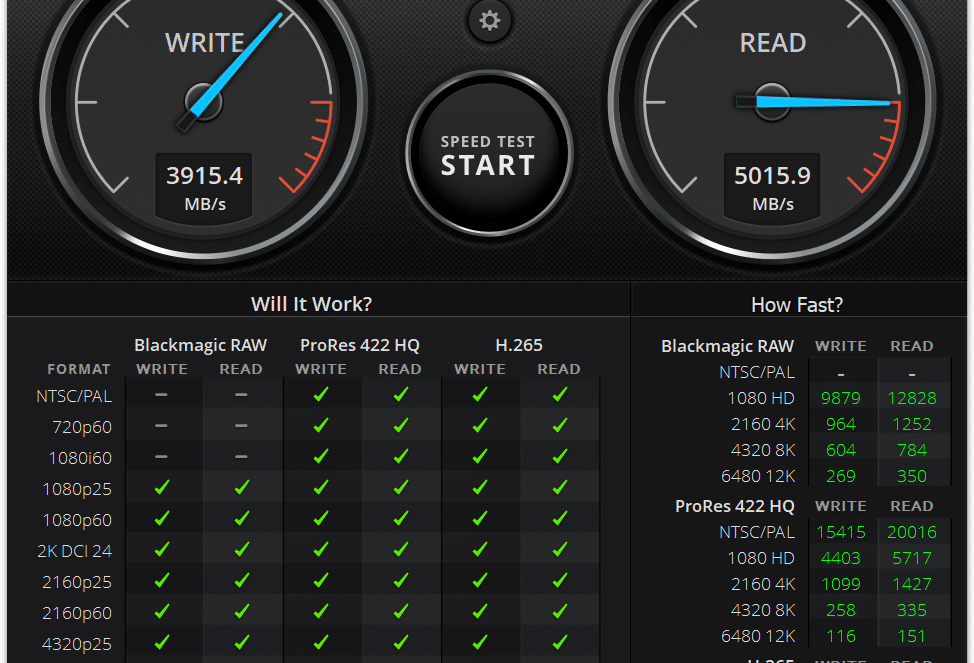Viewport: 974px width, 663px height.
Task: Click the H.265 read checkmark for 2K DCI 24
Action: click(560, 549)
